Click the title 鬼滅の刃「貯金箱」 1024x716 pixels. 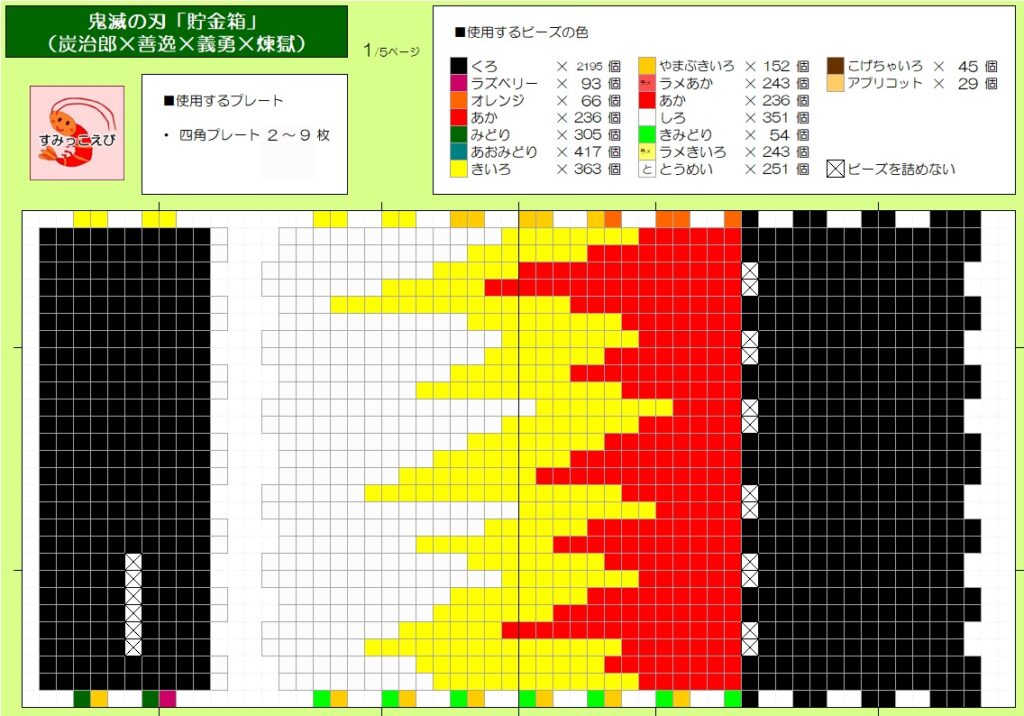176,22
